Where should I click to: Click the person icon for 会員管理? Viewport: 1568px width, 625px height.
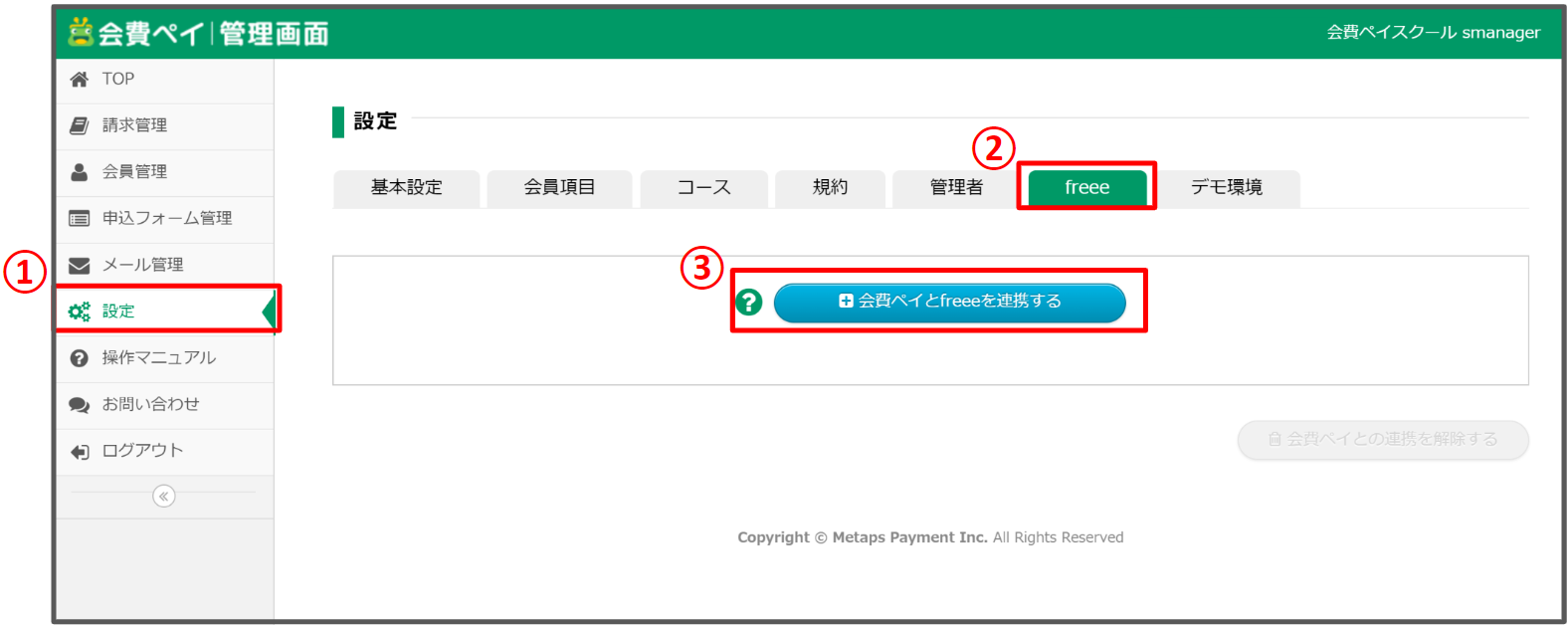point(80,172)
